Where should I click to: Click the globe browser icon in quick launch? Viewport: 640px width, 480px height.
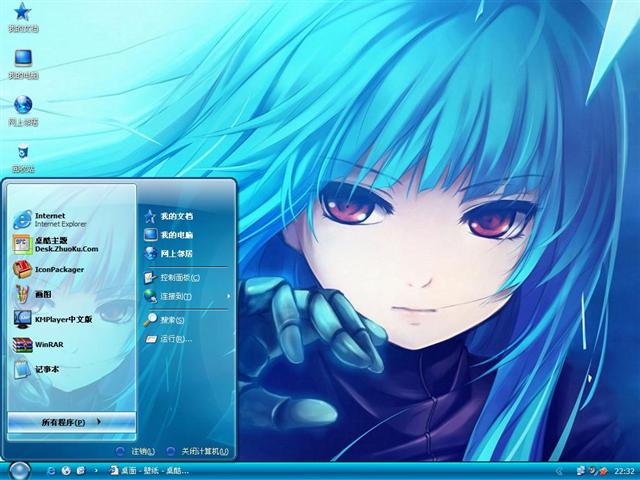66,471
